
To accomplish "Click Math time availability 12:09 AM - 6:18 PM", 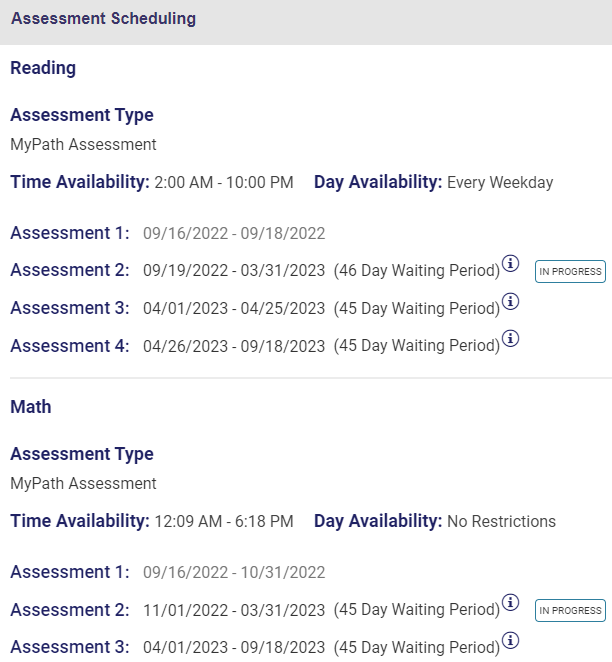I will (x=224, y=522).
